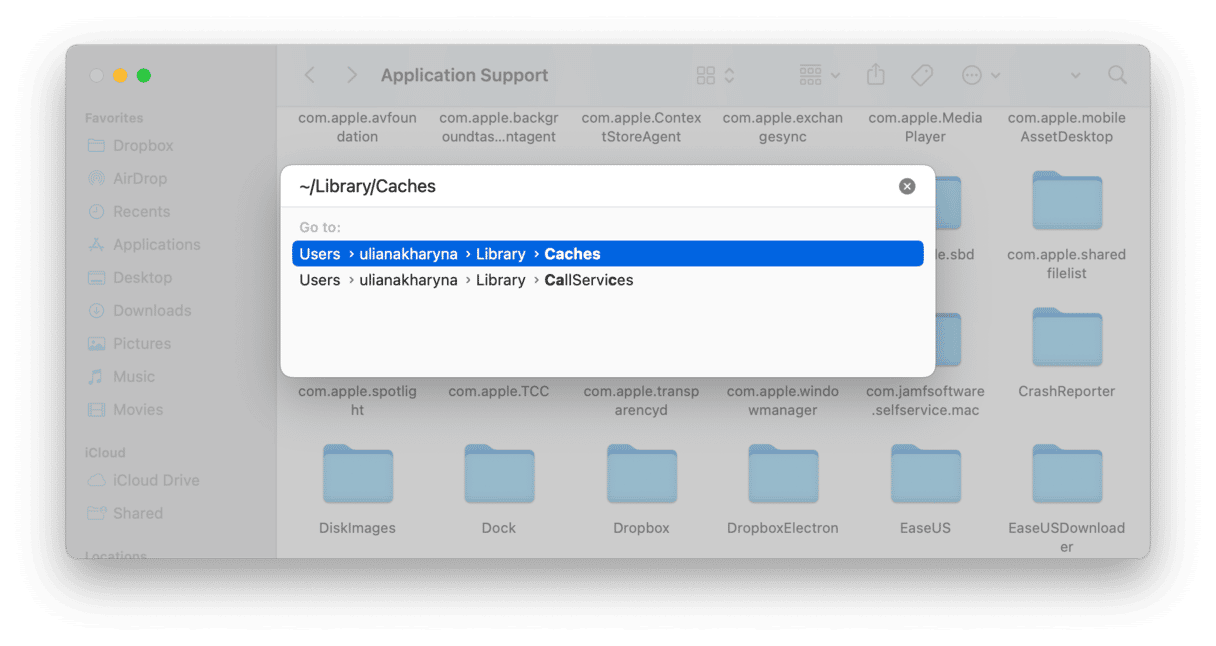Select the DiskImages folder icon
Screen dimensions: 1216x646
coord(358,474)
